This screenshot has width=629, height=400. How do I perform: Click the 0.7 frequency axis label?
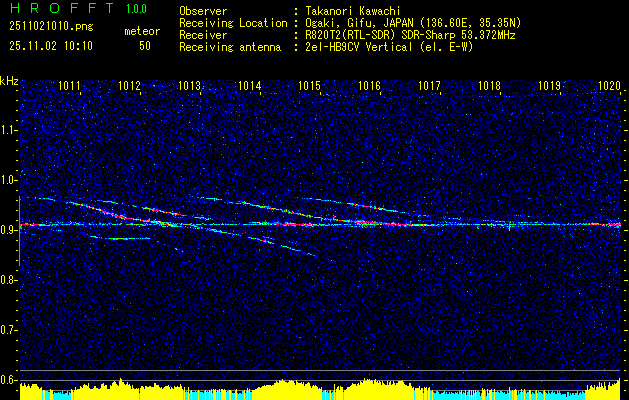(x=9, y=330)
